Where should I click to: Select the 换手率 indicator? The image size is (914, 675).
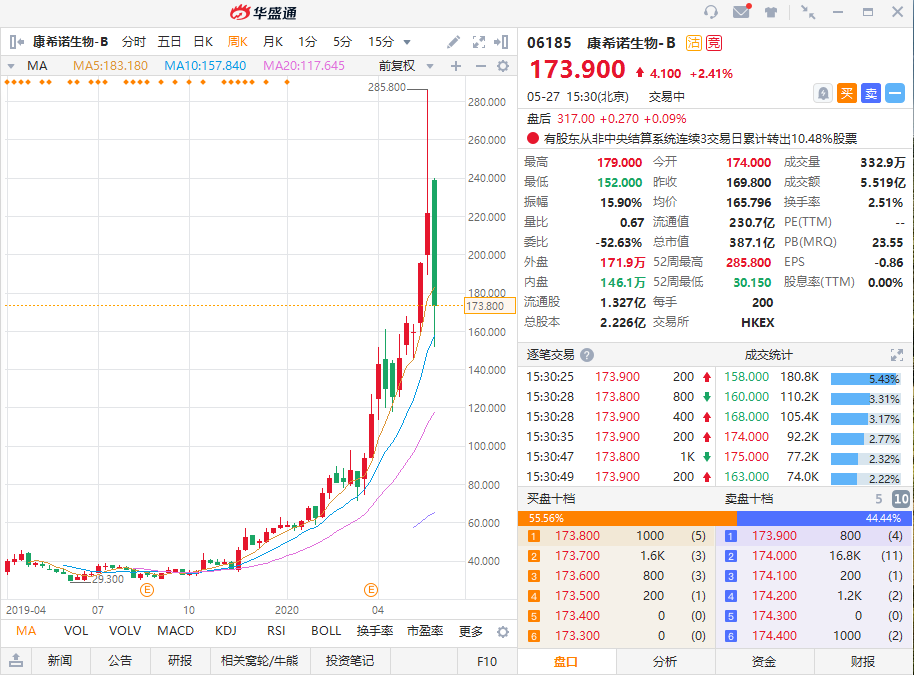375,631
